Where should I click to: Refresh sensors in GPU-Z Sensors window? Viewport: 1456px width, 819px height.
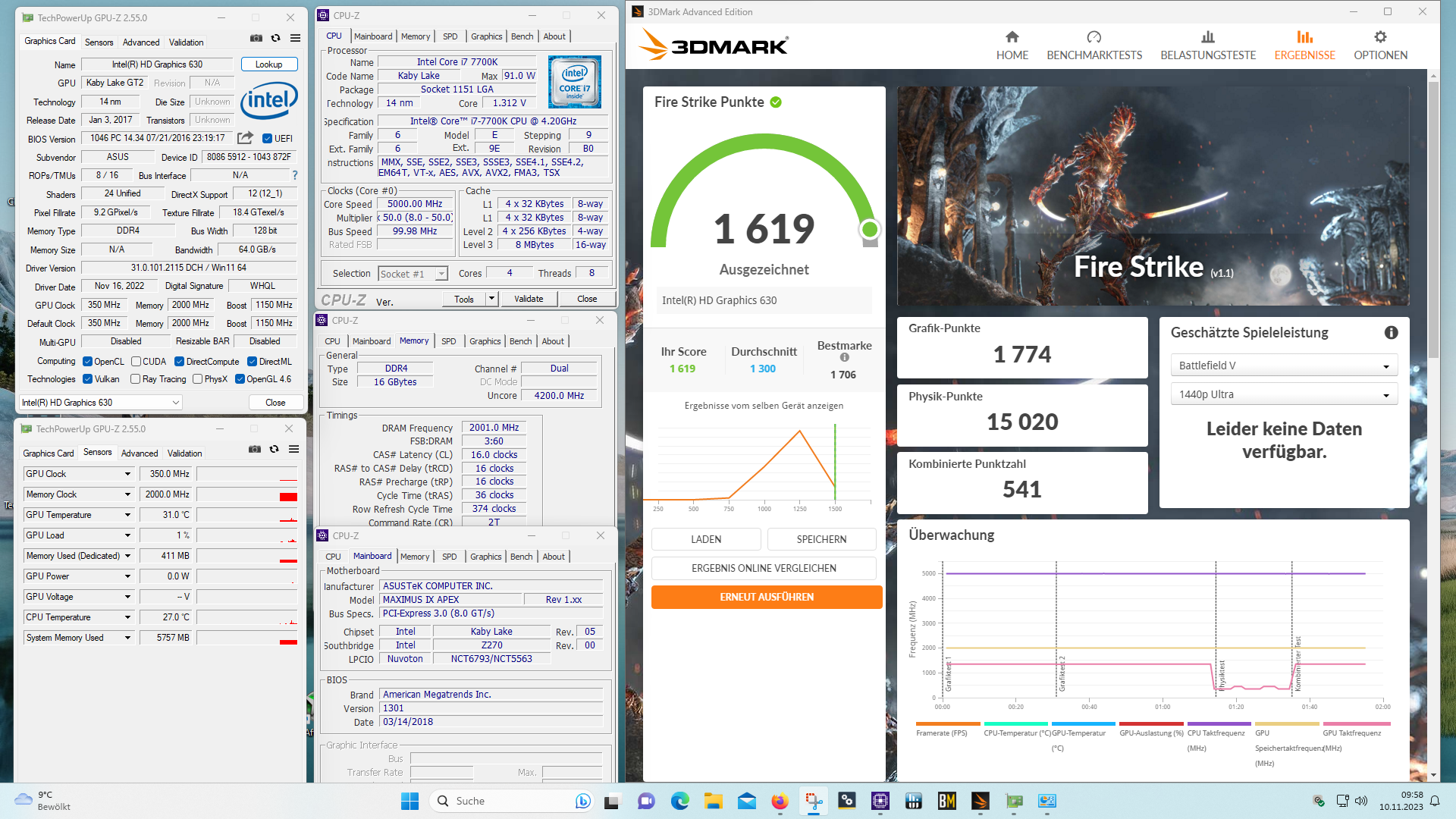274,449
